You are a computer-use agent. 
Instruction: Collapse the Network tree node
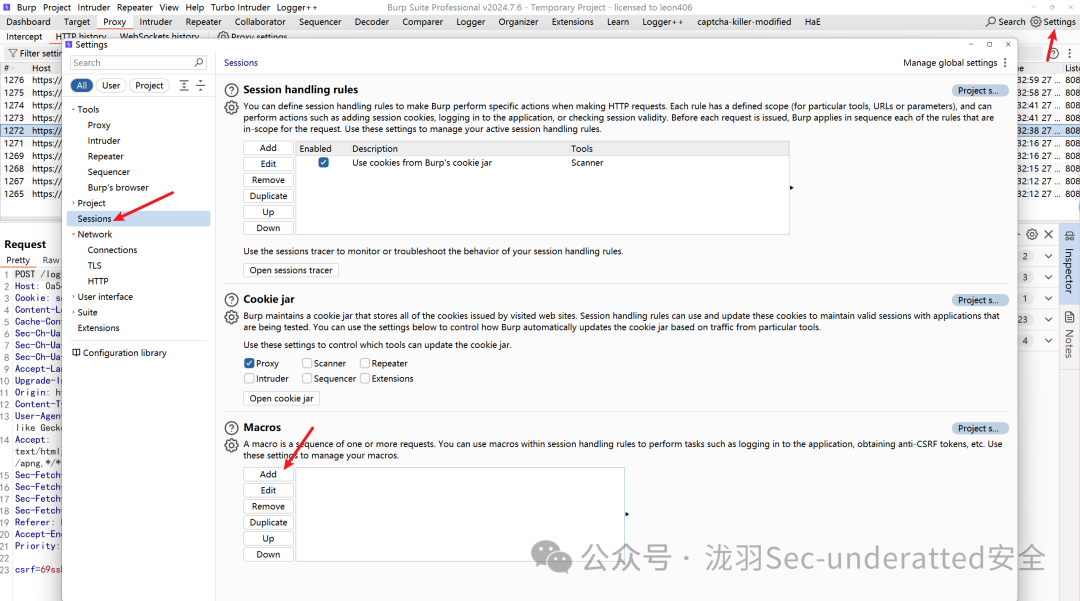point(73,234)
